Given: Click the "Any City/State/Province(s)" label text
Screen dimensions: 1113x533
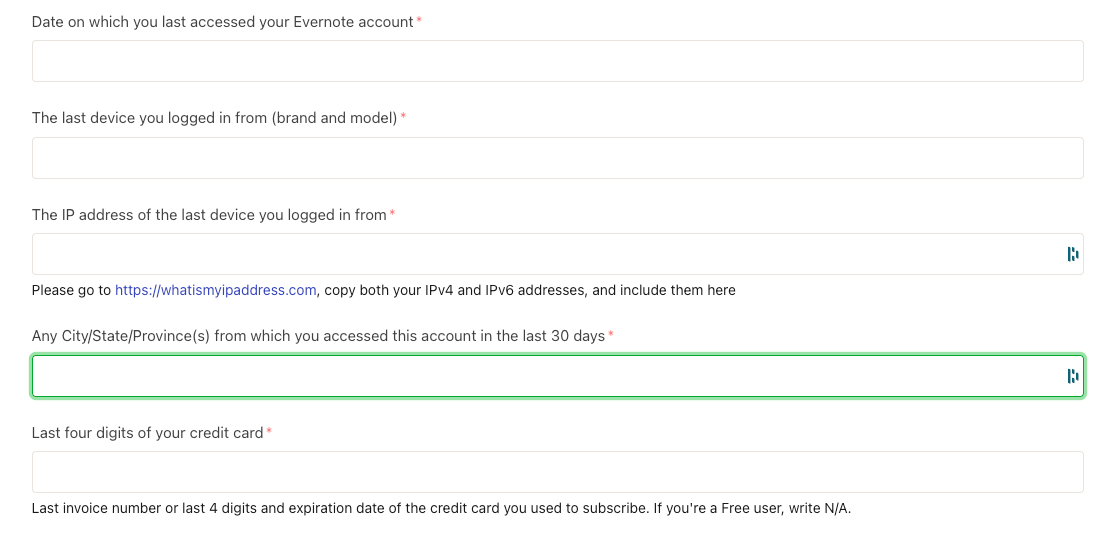Looking at the screenshot, I should tap(318, 336).
